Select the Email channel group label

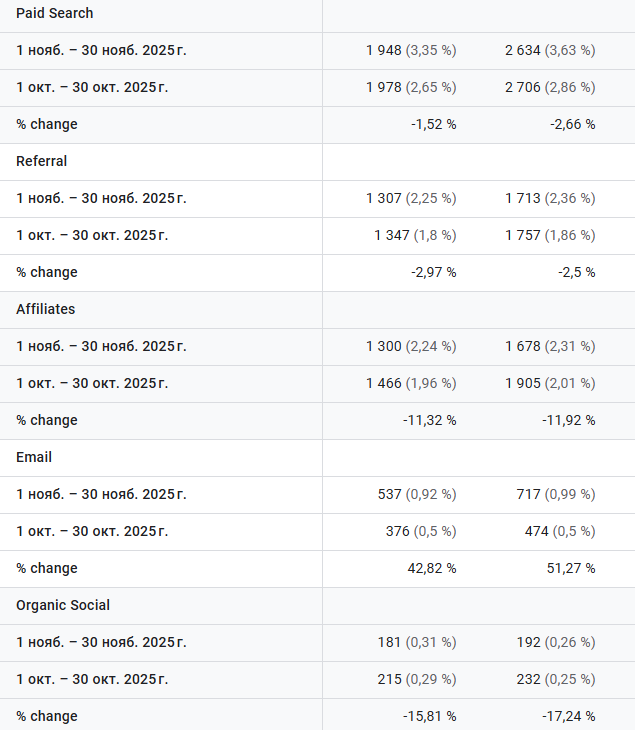tap(34, 457)
